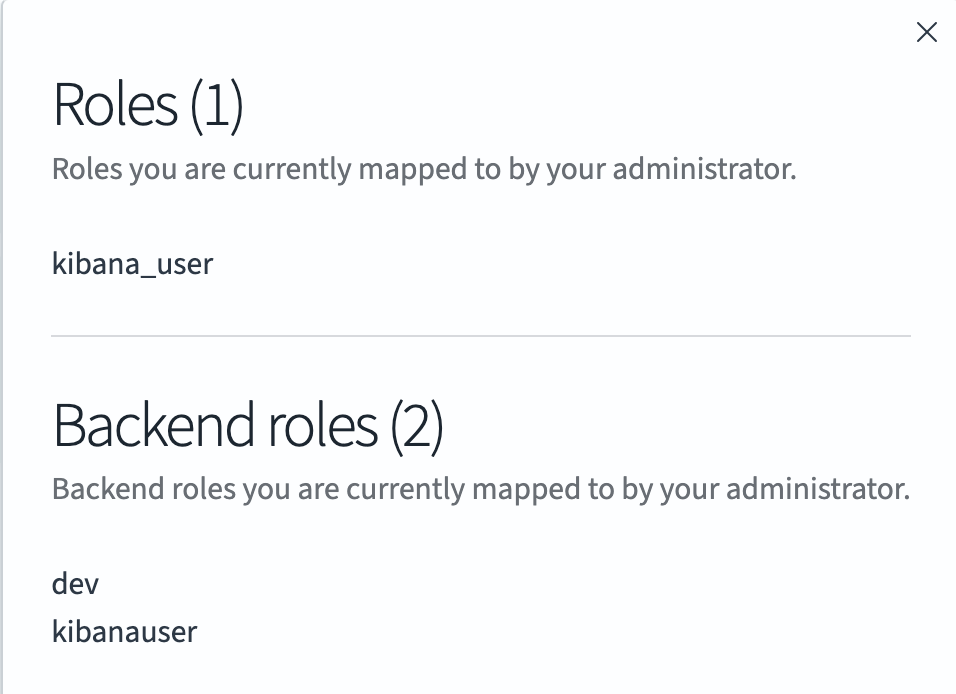Select the kibanauser backend role
Image resolution: width=956 pixels, height=694 pixels.
tap(124, 632)
